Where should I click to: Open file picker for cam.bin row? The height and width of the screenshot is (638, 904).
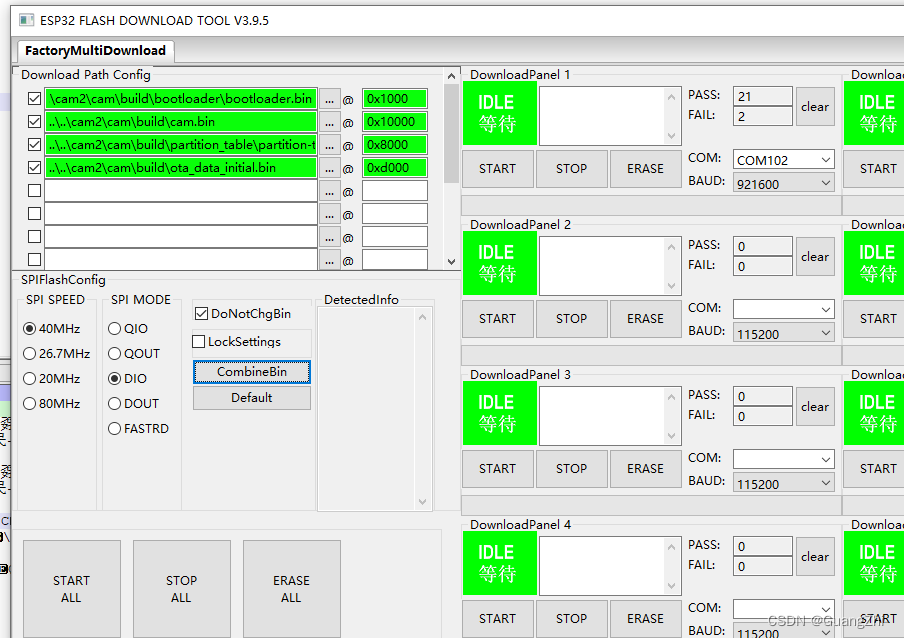pos(330,121)
